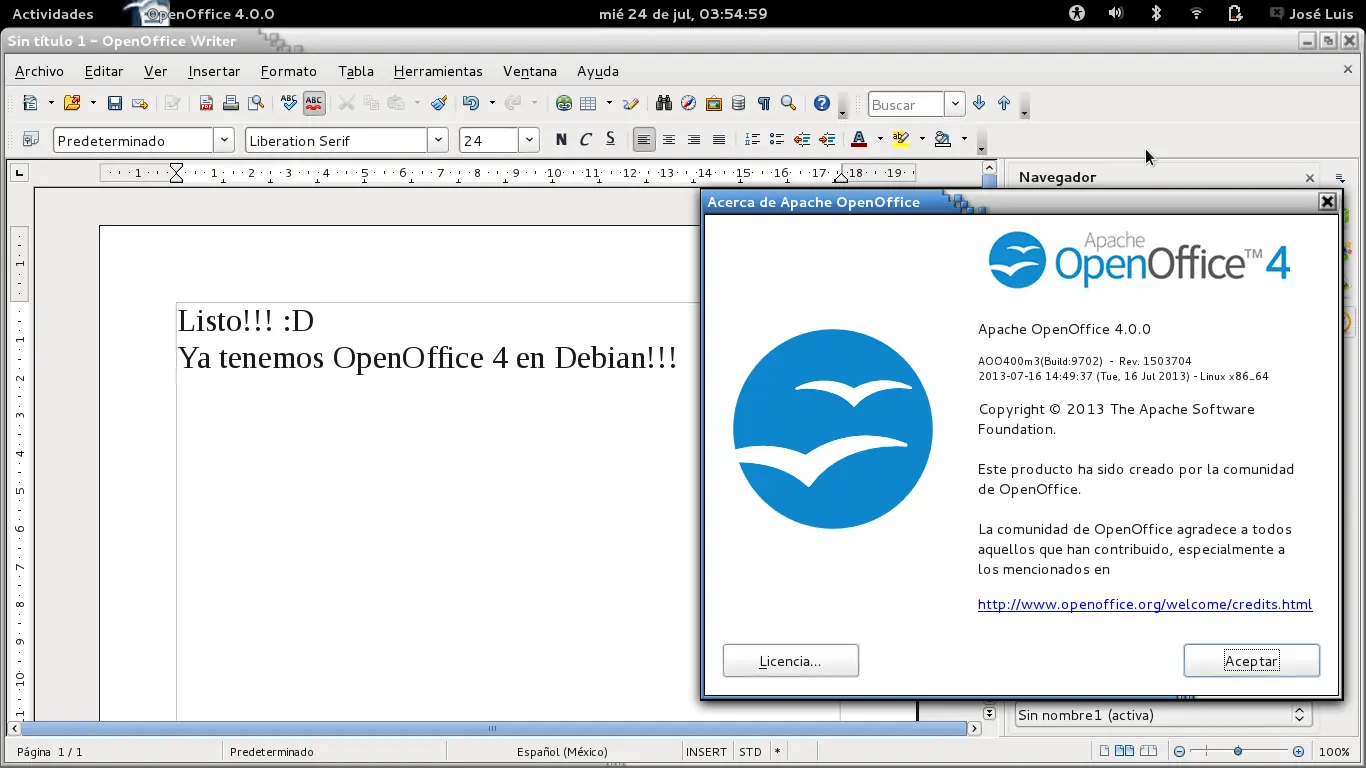Click the Open file folder icon

[x=72, y=103]
